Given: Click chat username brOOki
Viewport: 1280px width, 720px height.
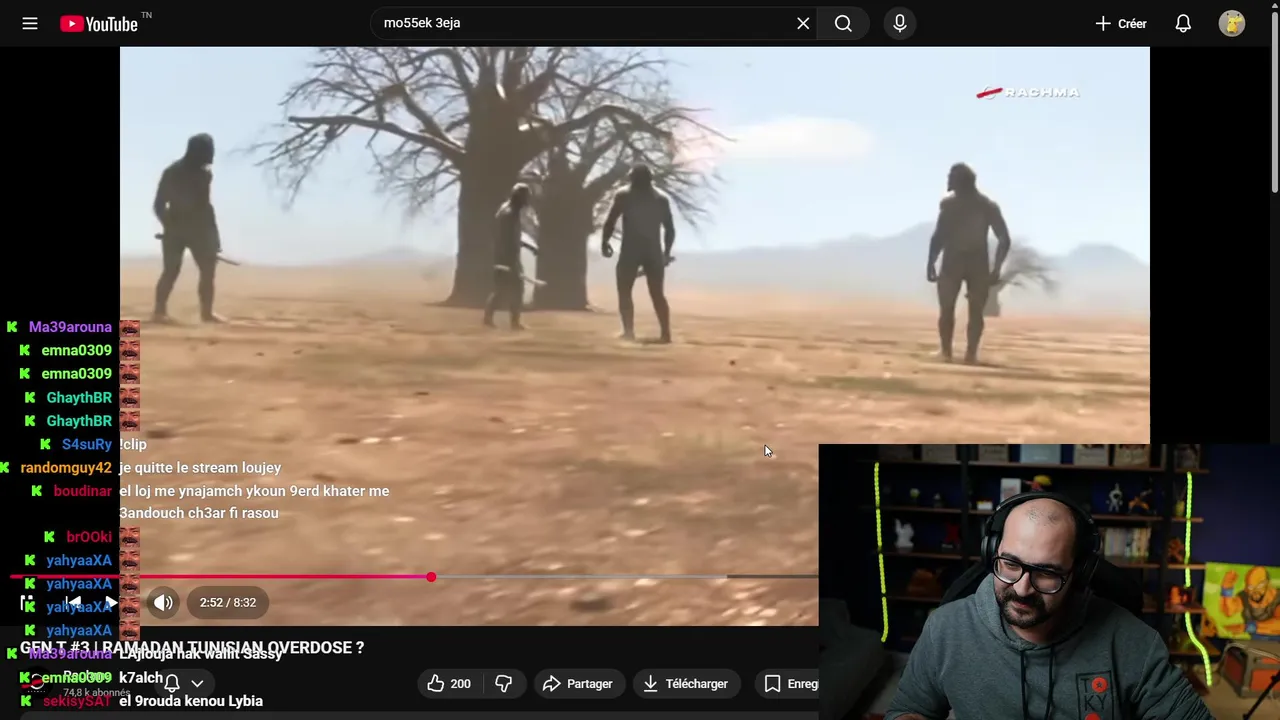Looking at the screenshot, I should click(89, 537).
